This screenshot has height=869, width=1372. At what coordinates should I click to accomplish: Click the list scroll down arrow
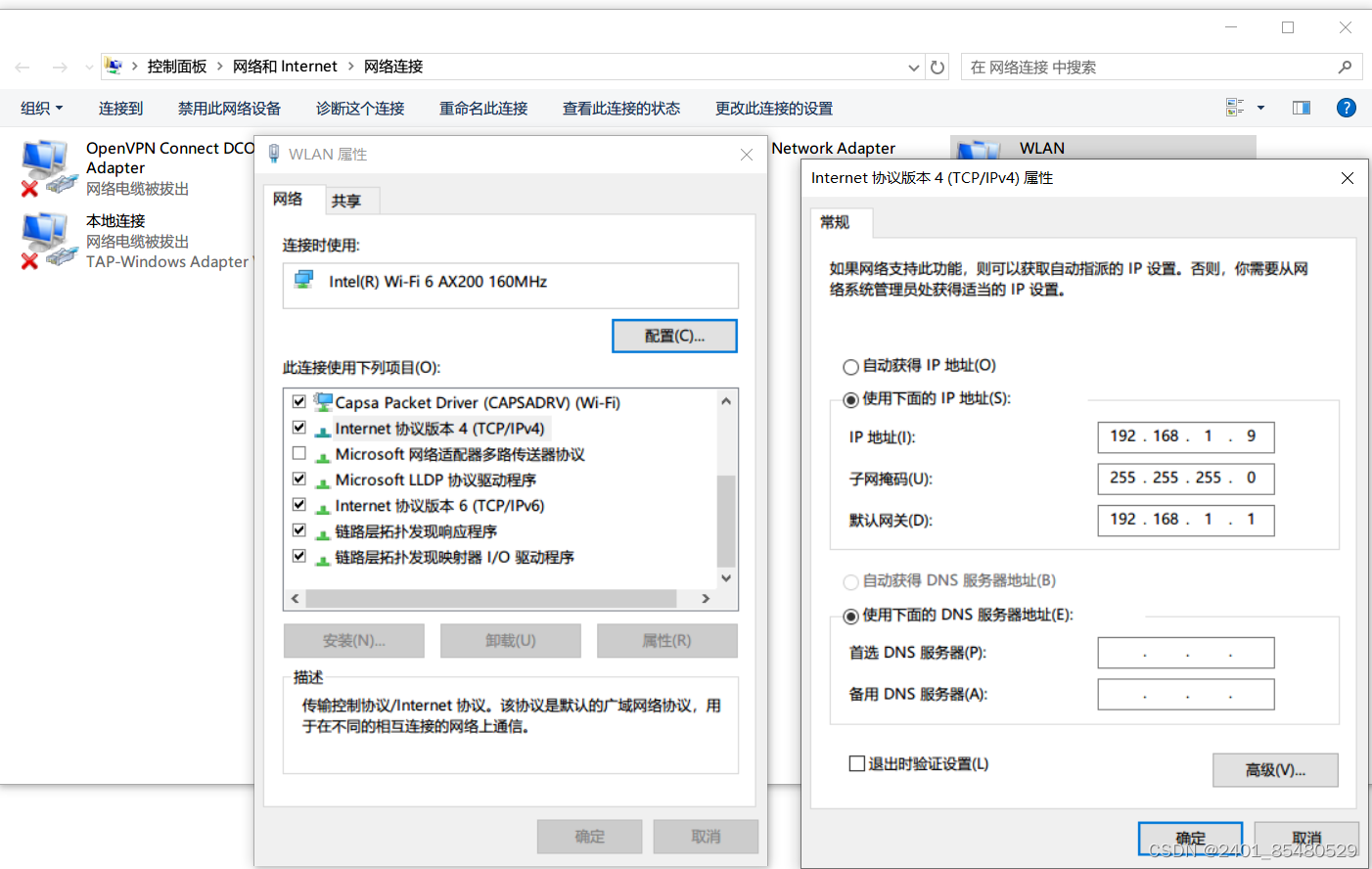726,578
